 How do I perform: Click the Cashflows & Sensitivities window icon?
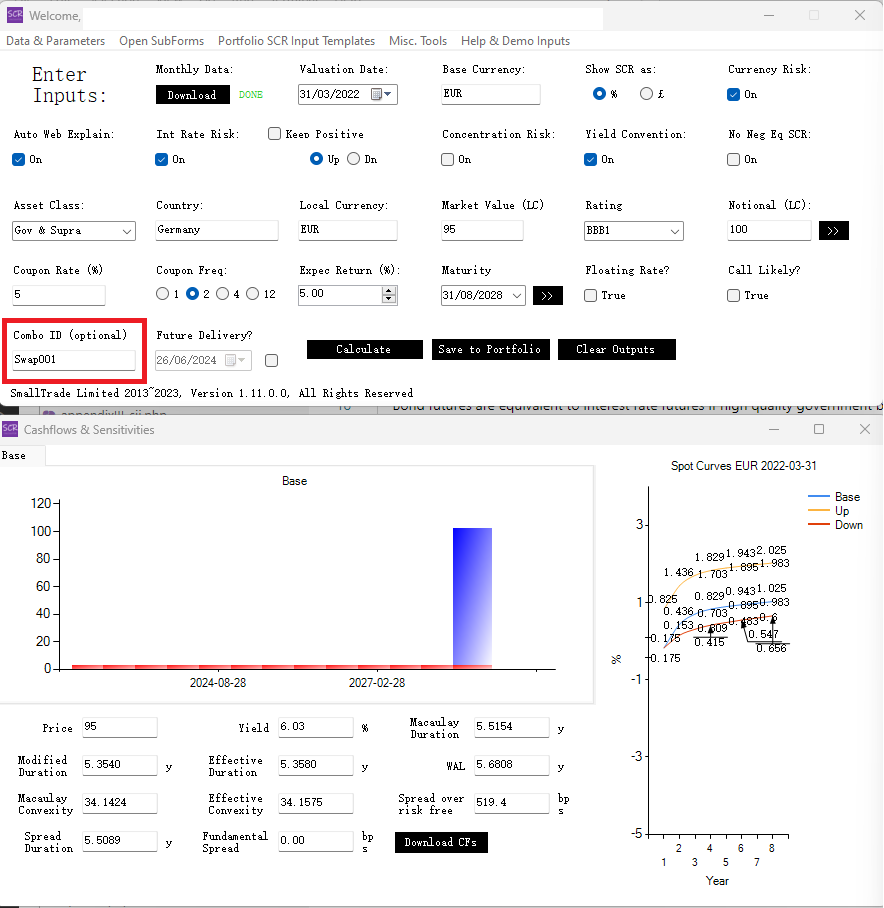(10, 429)
